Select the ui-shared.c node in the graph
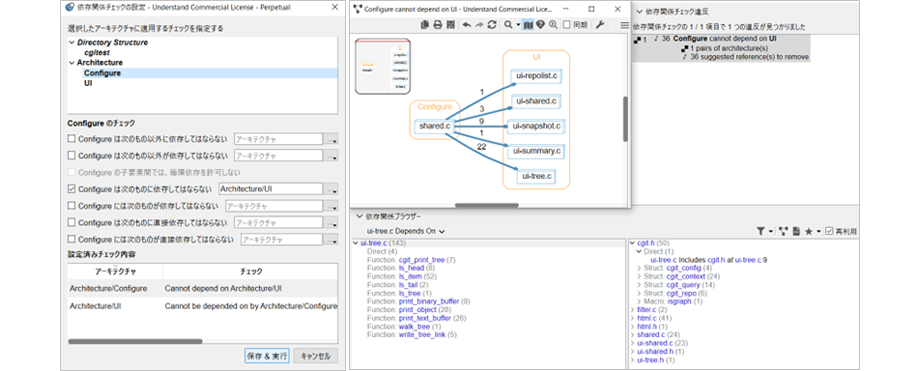This screenshot has width=920, height=371. tap(536, 101)
